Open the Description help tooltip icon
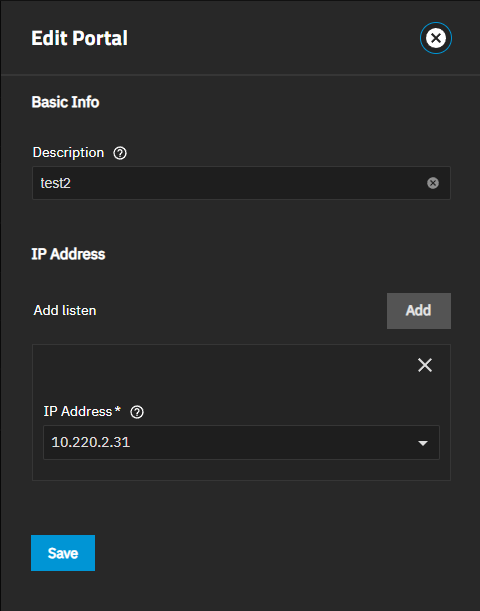 pyautogui.click(x=120, y=153)
